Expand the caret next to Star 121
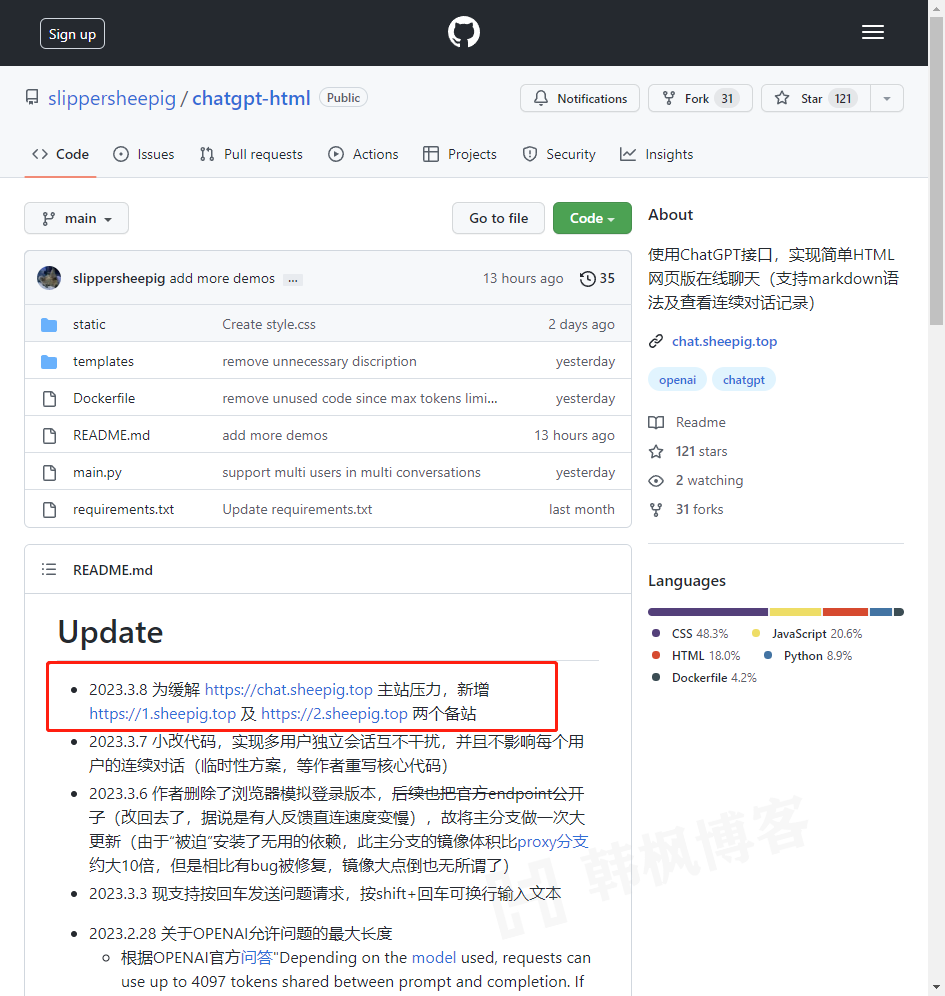 point(886,98)
